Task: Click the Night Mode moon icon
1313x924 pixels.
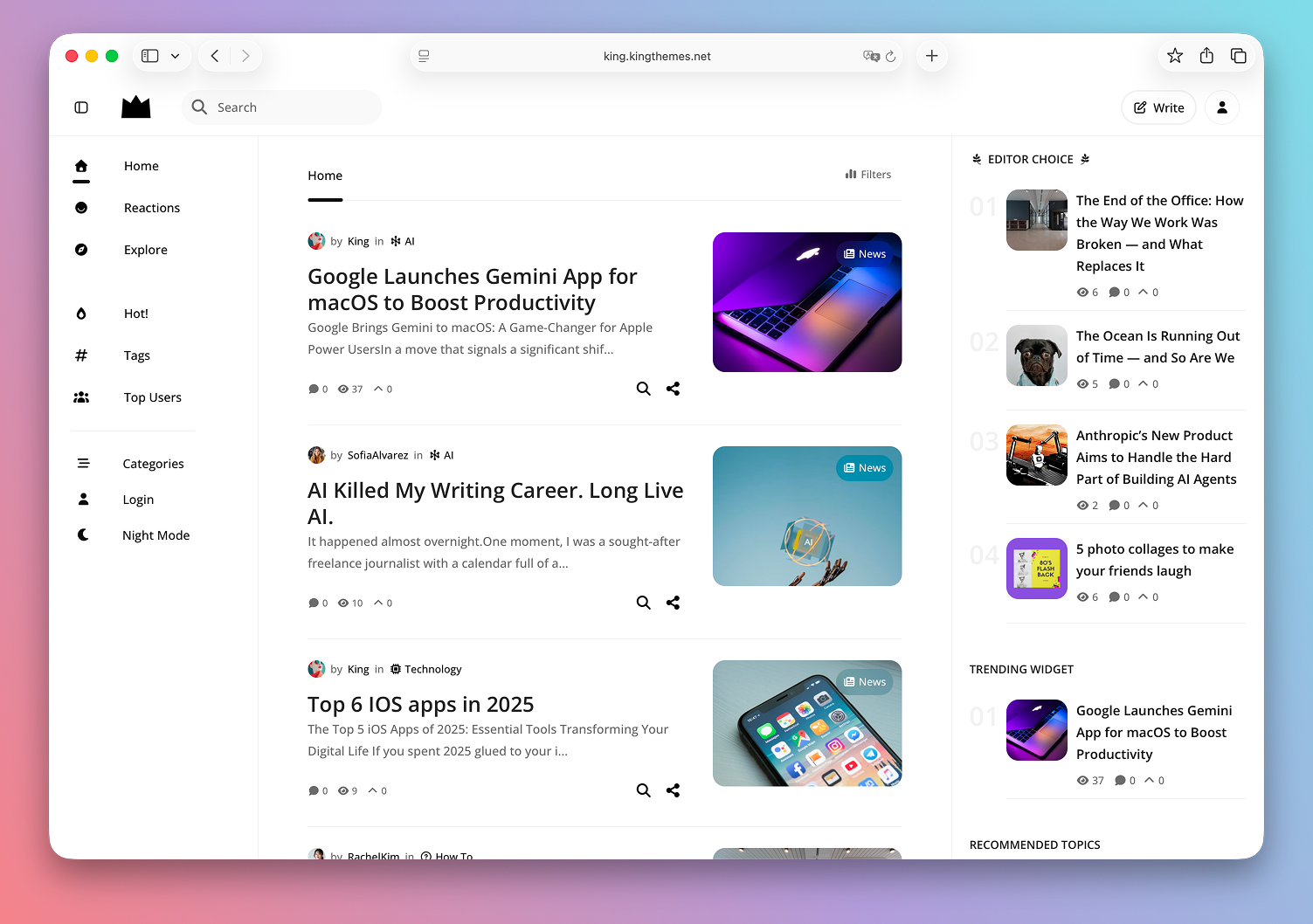Action: tap(83, 534)
